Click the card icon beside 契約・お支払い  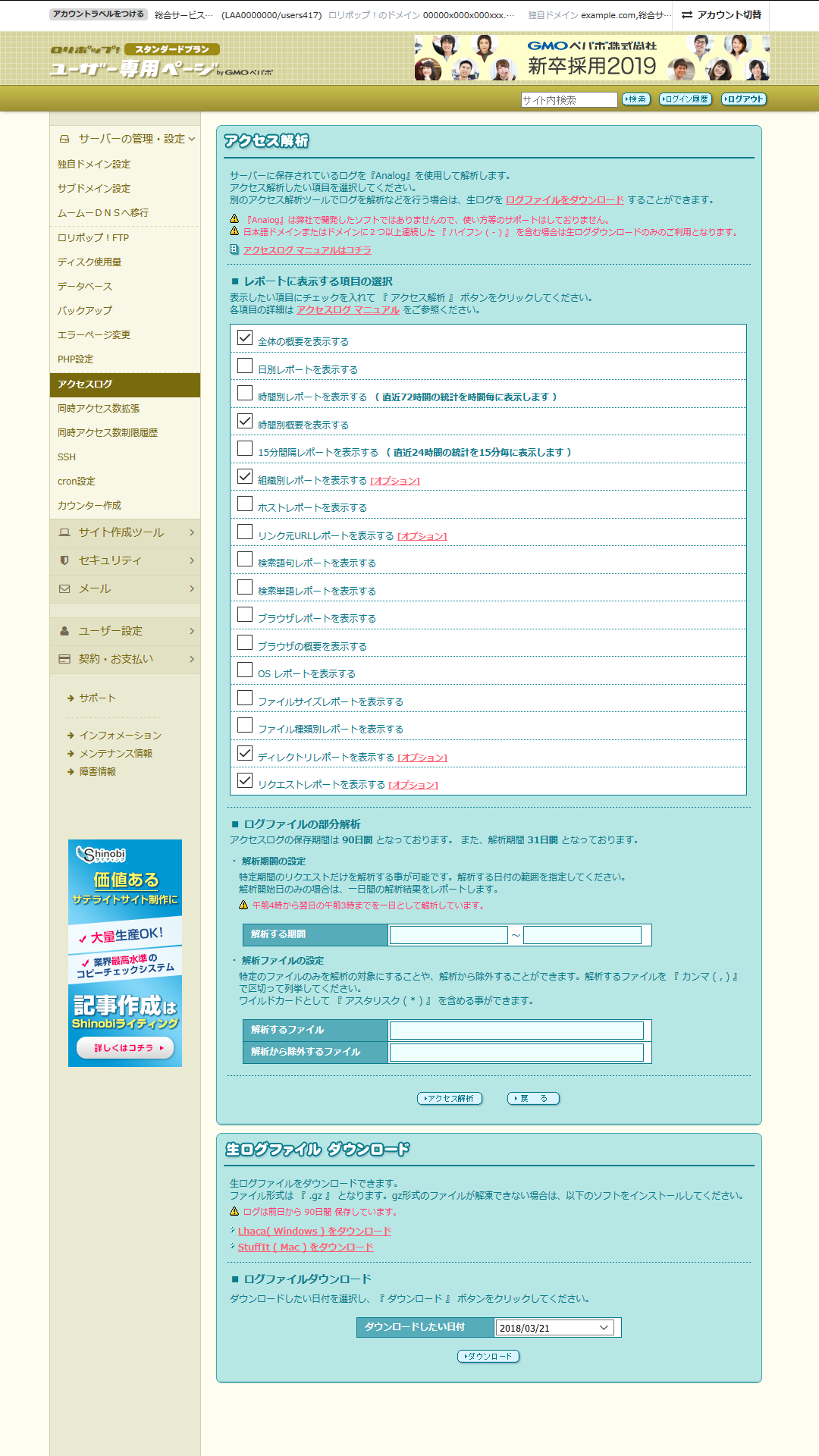point(64,659)
